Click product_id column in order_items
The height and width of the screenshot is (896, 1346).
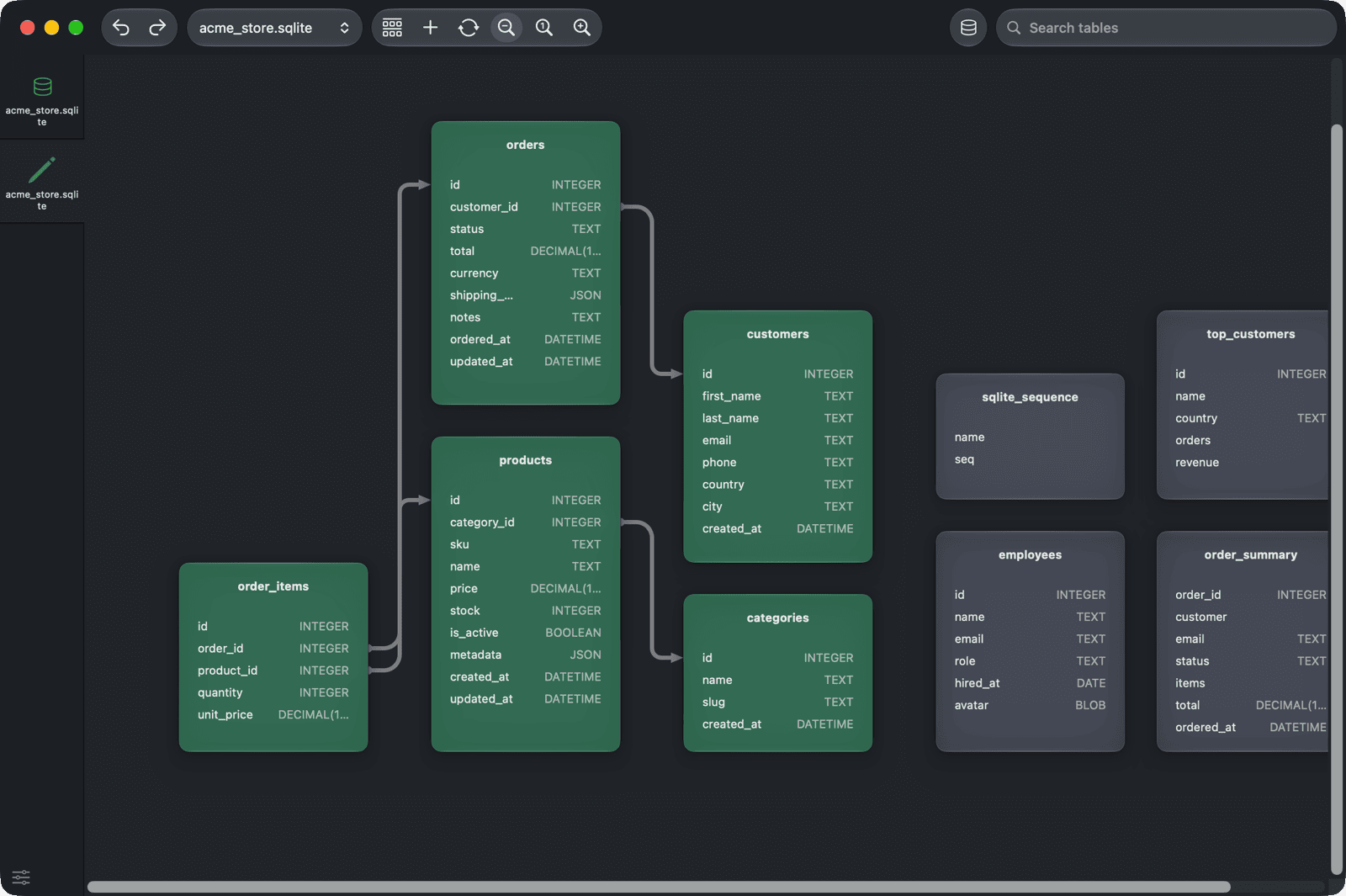pos(273,671)
